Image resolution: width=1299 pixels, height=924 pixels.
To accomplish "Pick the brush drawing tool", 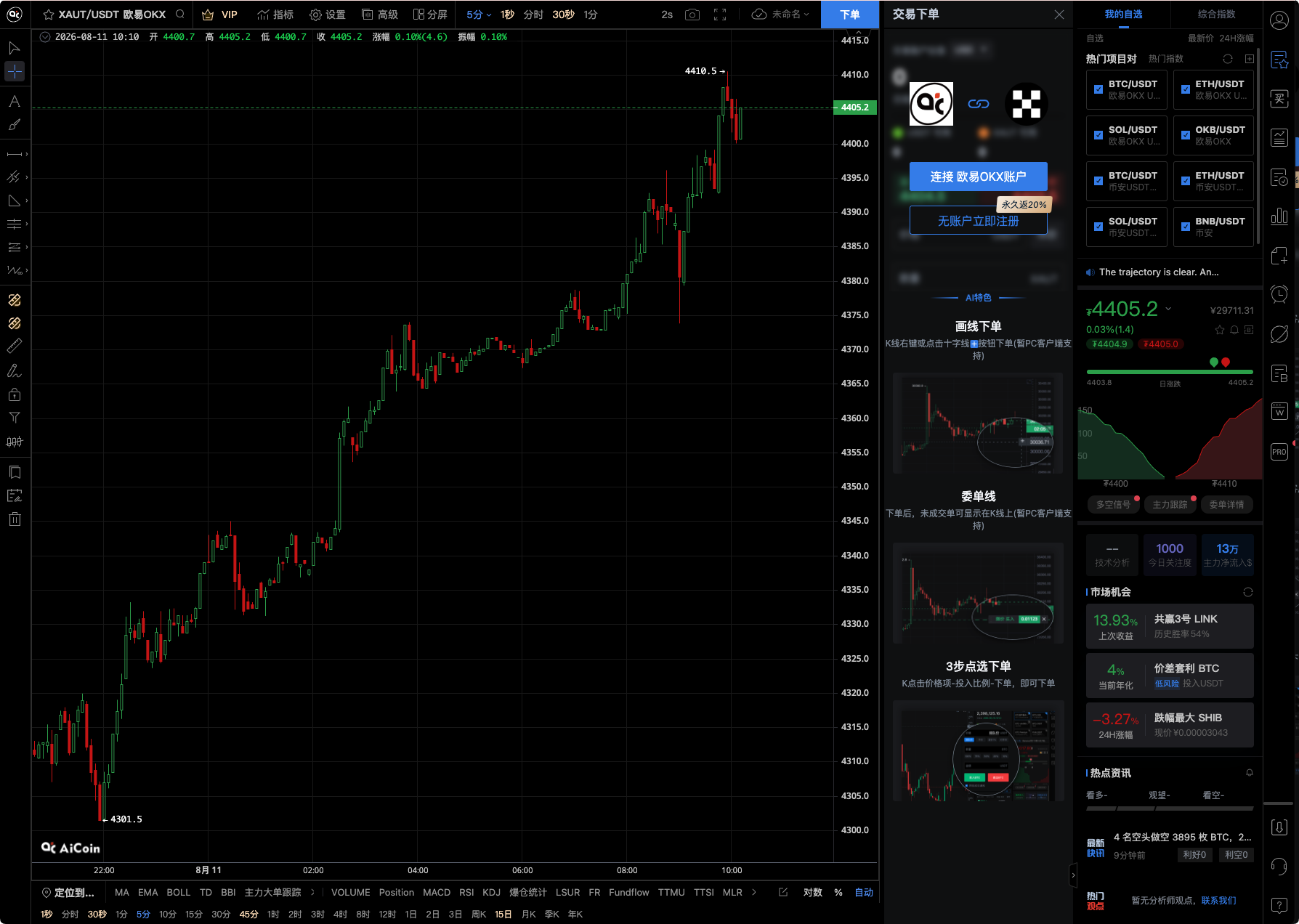I will [x=15, y=125].
